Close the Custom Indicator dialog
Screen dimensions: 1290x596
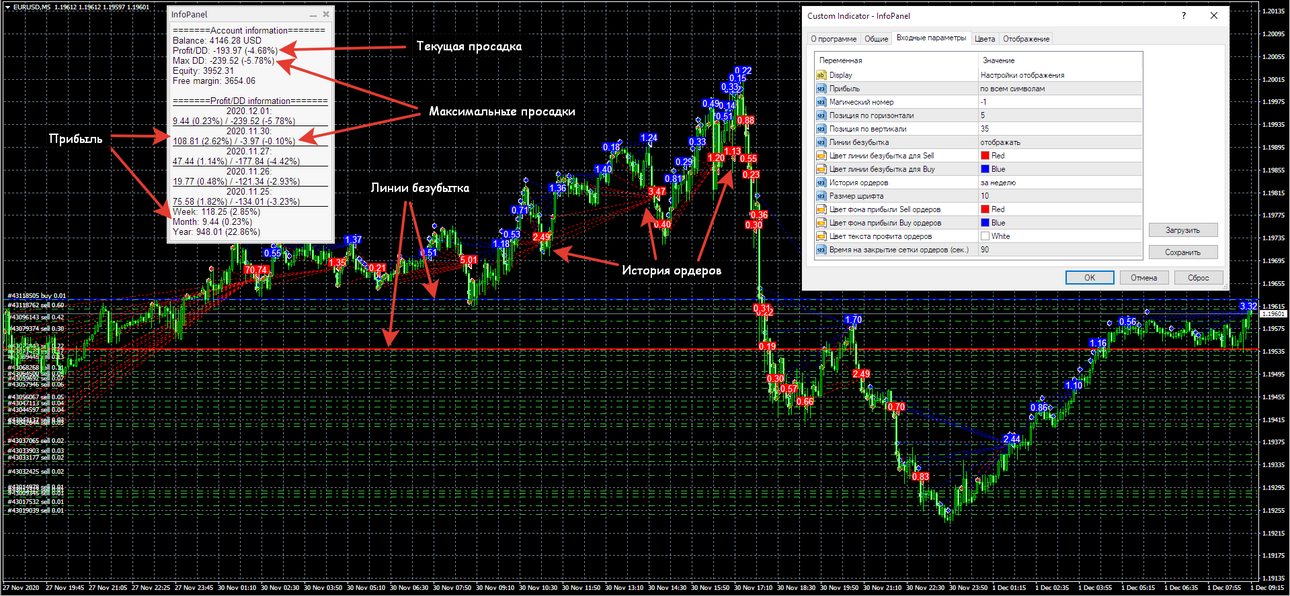pyautogui.click(x=1213, y=16)
